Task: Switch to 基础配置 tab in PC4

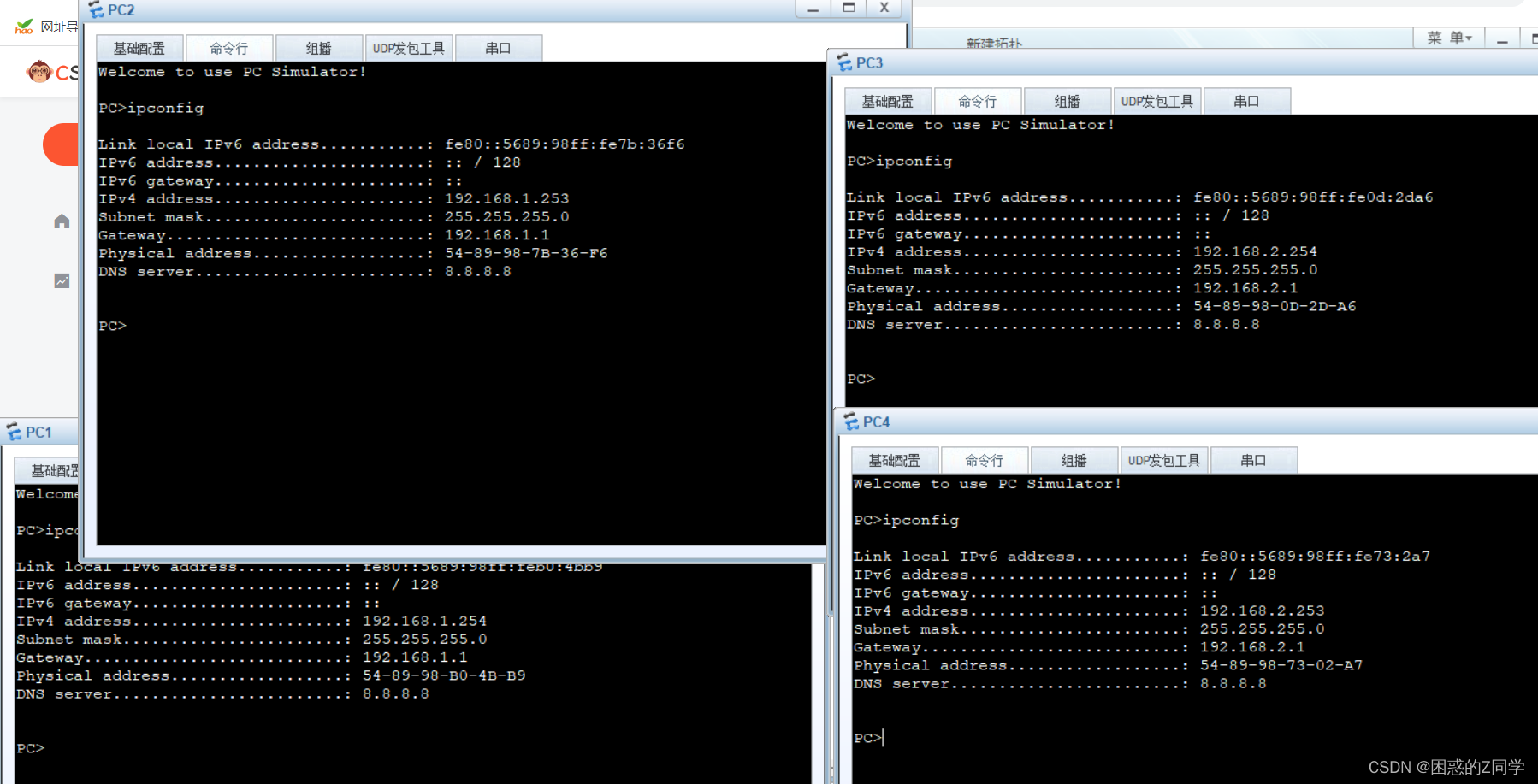Action: [x=895, y=461]
